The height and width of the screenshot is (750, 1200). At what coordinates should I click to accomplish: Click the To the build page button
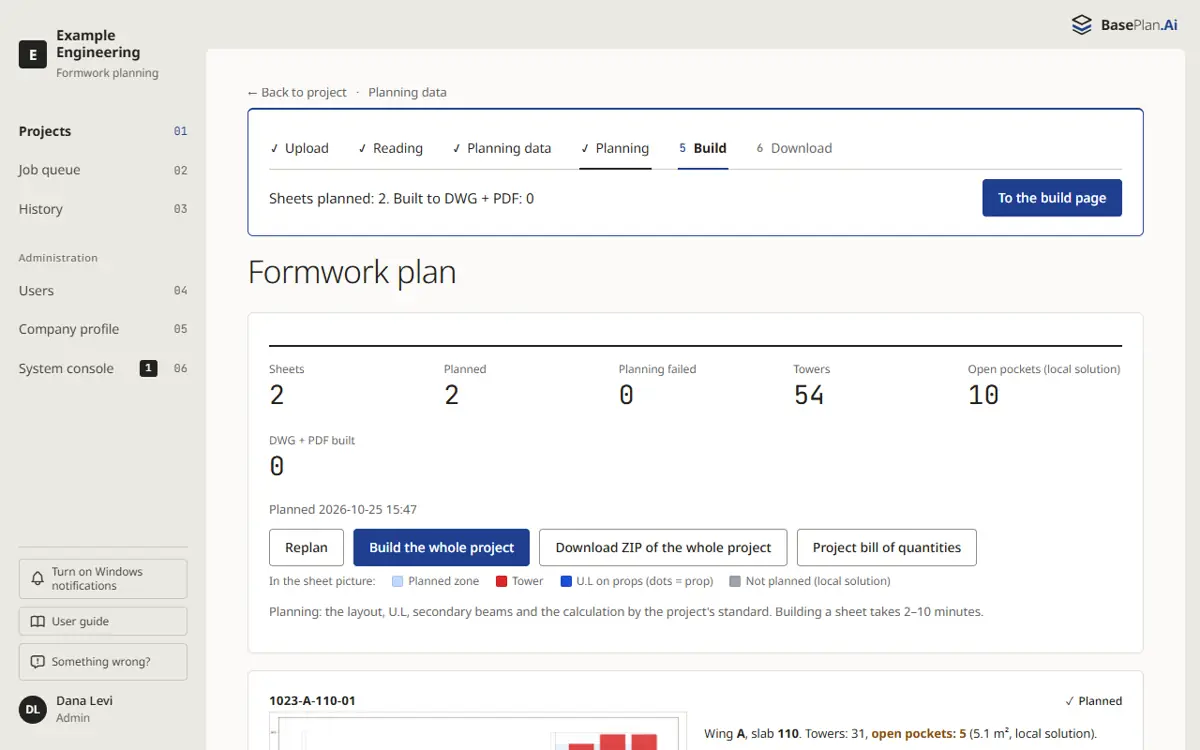tap(1052, 198)
